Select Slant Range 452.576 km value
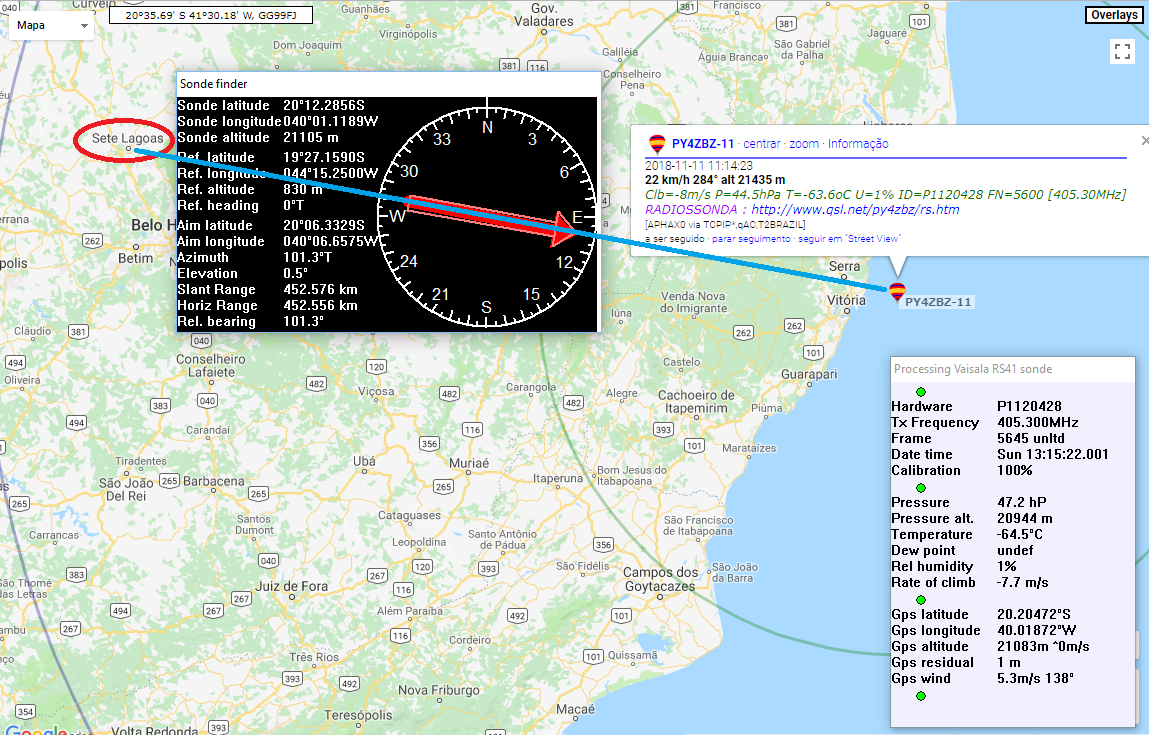The height and width of the screenshot is (735, 1149). tap(320, 290)
